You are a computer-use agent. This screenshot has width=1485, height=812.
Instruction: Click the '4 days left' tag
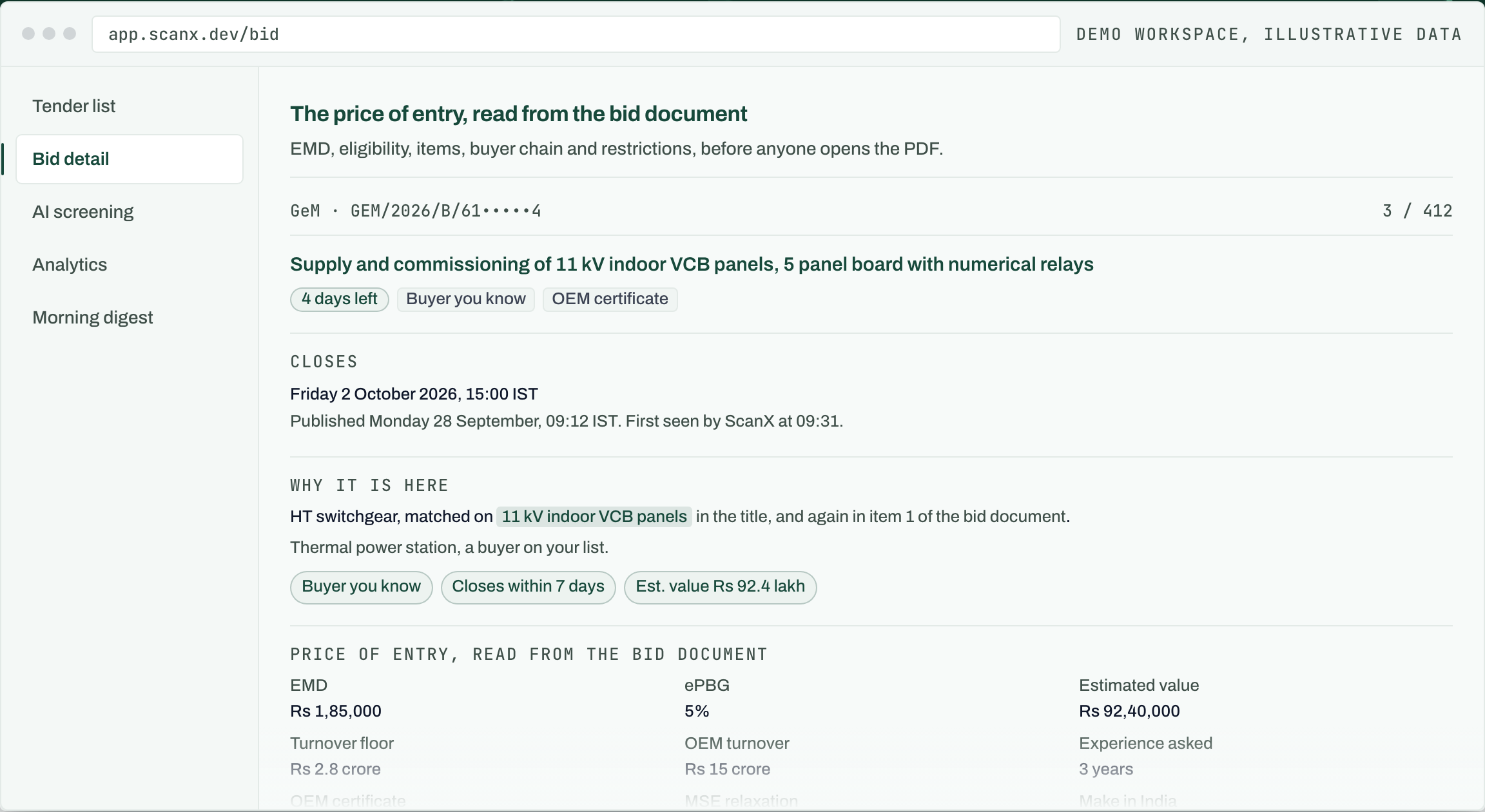tap(340, 299)
